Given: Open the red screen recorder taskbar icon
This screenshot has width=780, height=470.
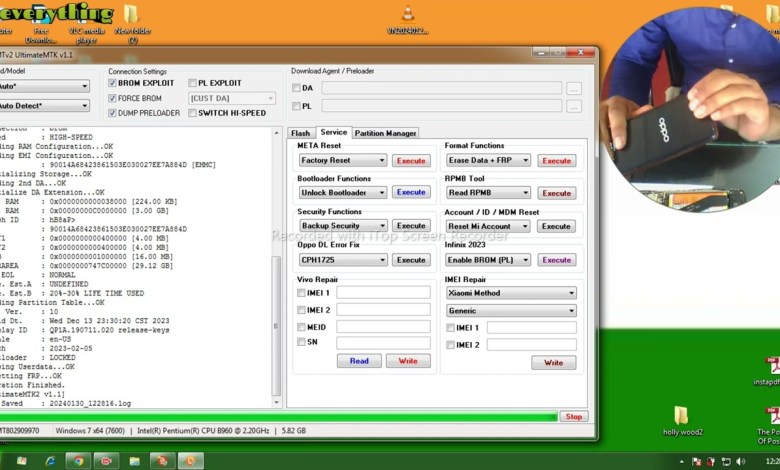Looking at the screenshot, I should click(106, 461).
